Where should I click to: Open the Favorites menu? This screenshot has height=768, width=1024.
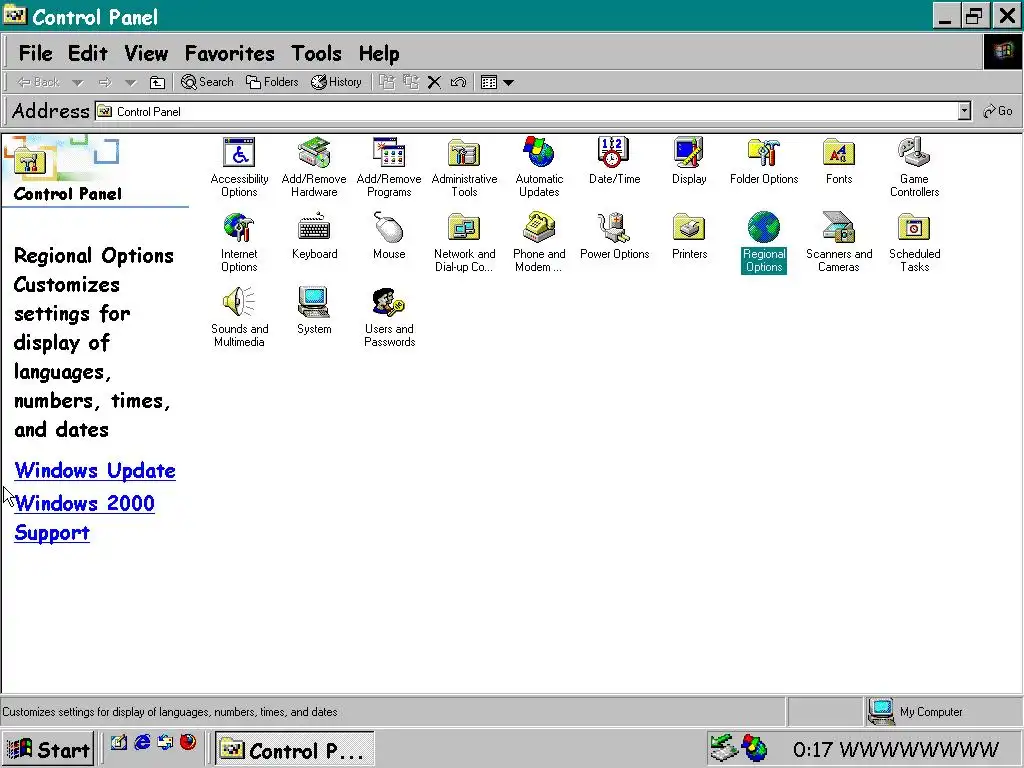click(x=229, y=54)
